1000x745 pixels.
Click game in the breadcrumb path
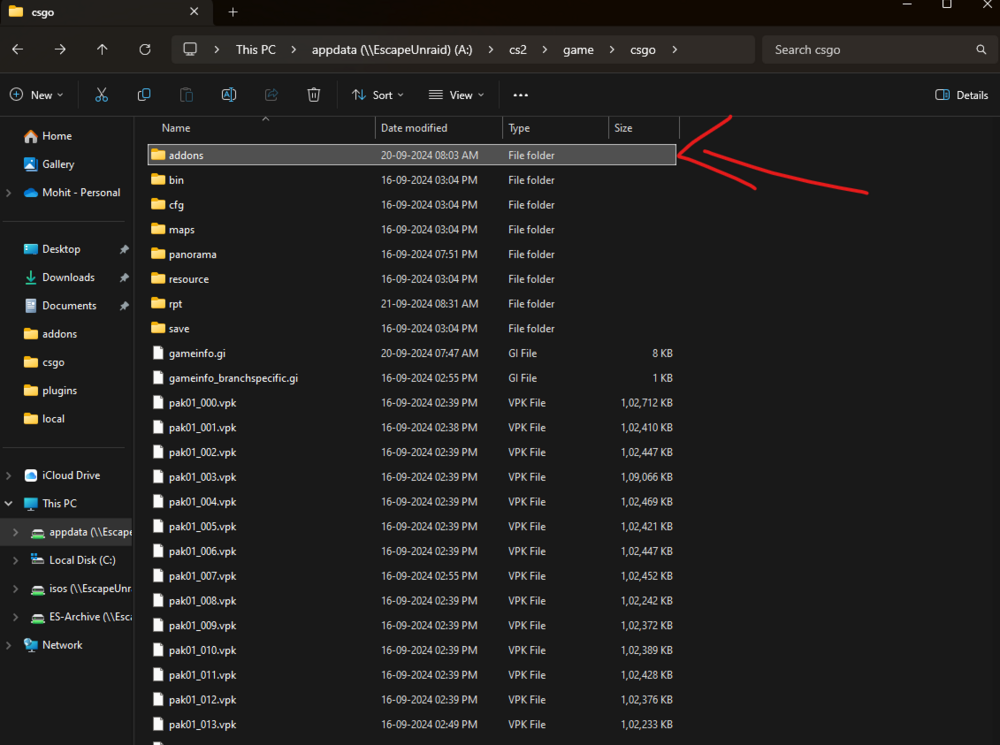pyautogui.click(x=578, y=50)
